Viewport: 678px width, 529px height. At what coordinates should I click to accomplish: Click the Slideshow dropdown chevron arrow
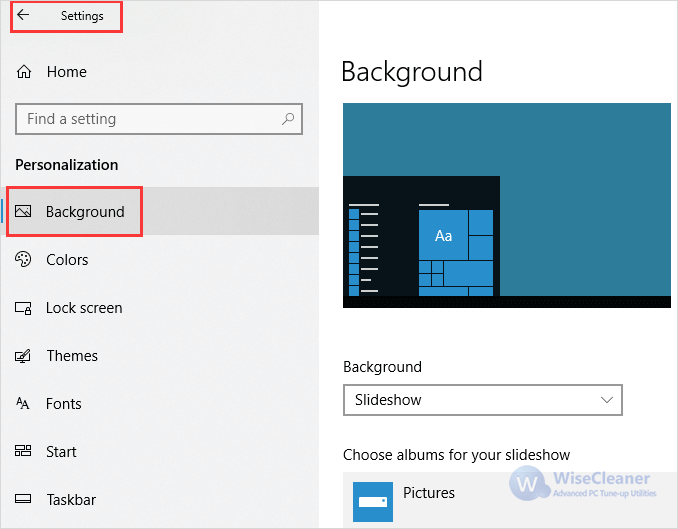pos(607,400)
